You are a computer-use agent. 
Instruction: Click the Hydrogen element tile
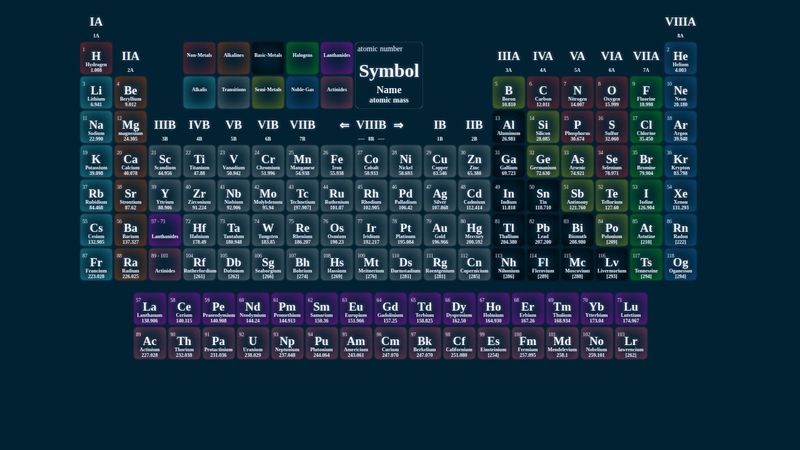pyautogui.click(x=96, y=59)
